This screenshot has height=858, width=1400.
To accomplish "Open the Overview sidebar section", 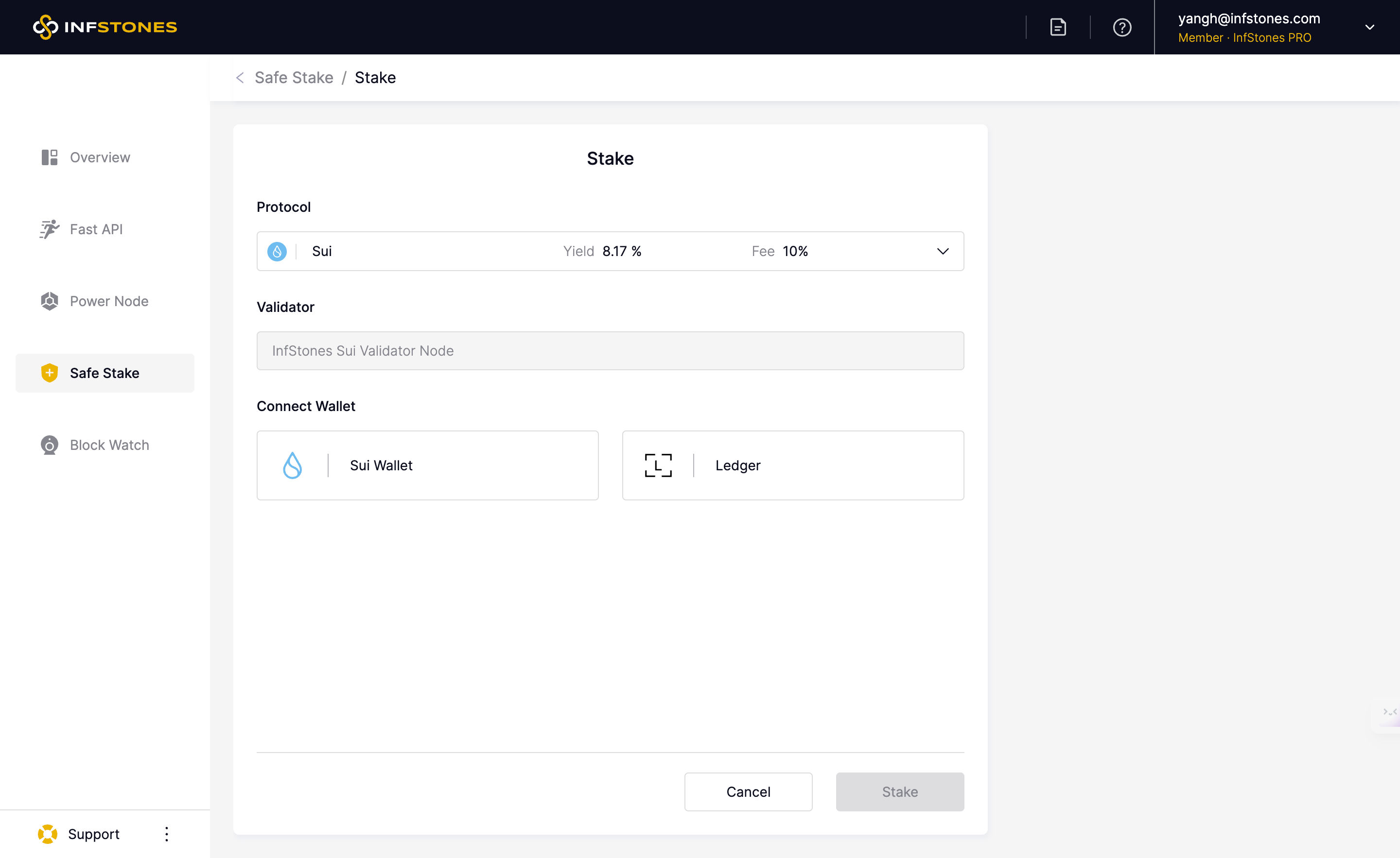I will tap(100, 157).
